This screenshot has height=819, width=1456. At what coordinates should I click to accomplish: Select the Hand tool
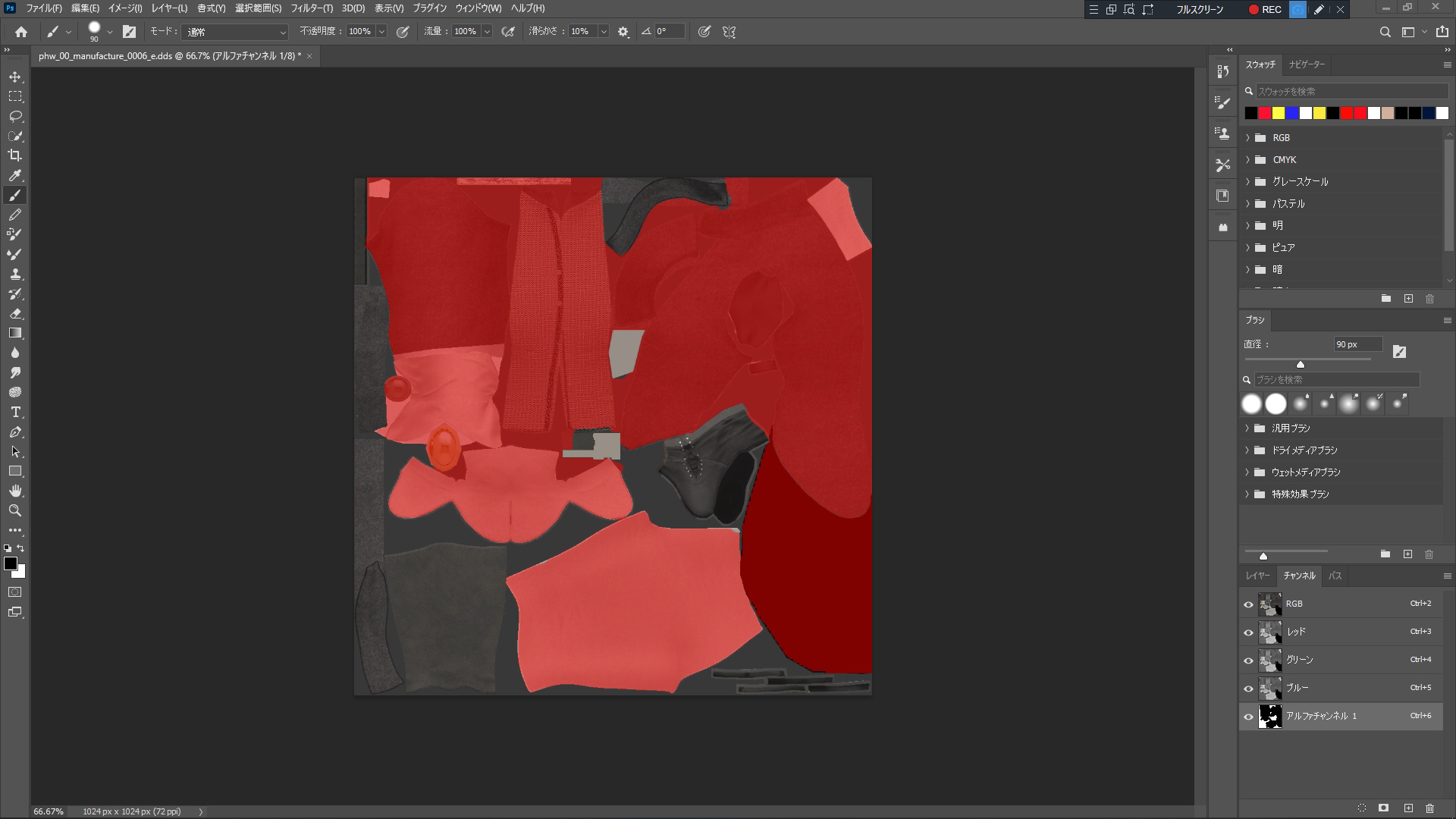coord(15,491)
